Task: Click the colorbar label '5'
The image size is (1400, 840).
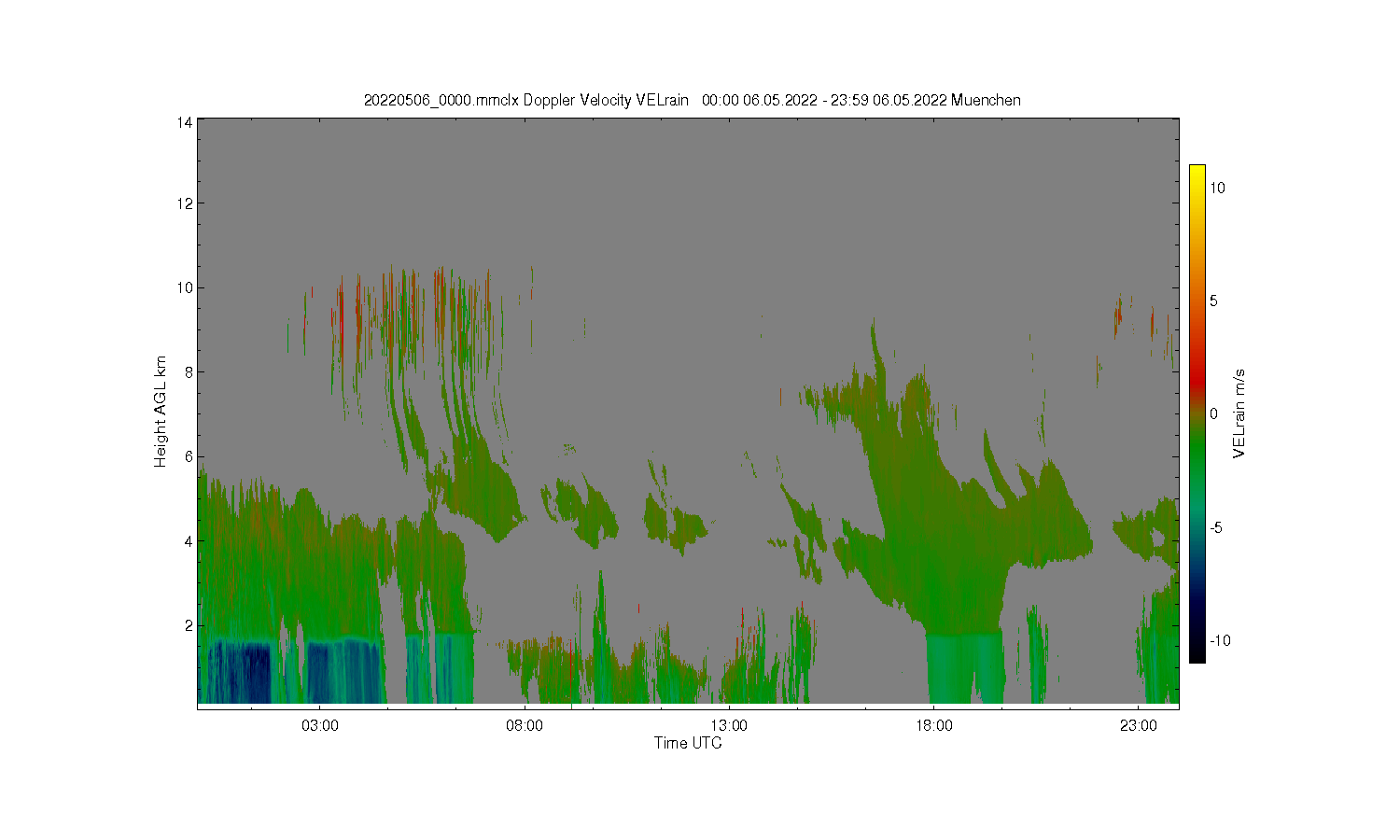Action: click(1214, 301)
